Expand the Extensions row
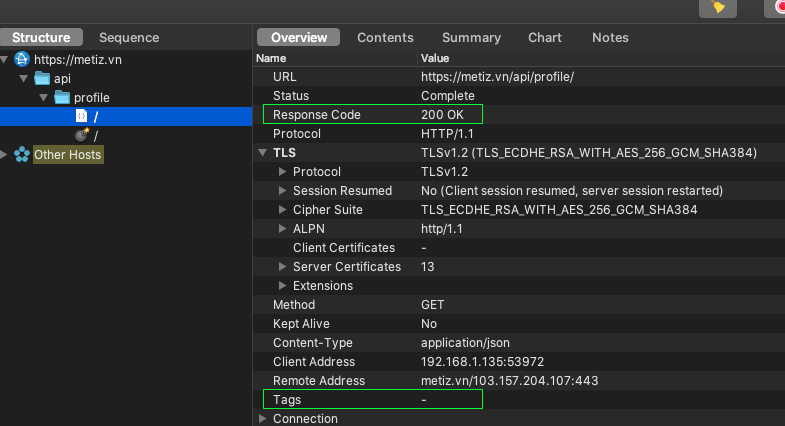 tap(282, 286)
